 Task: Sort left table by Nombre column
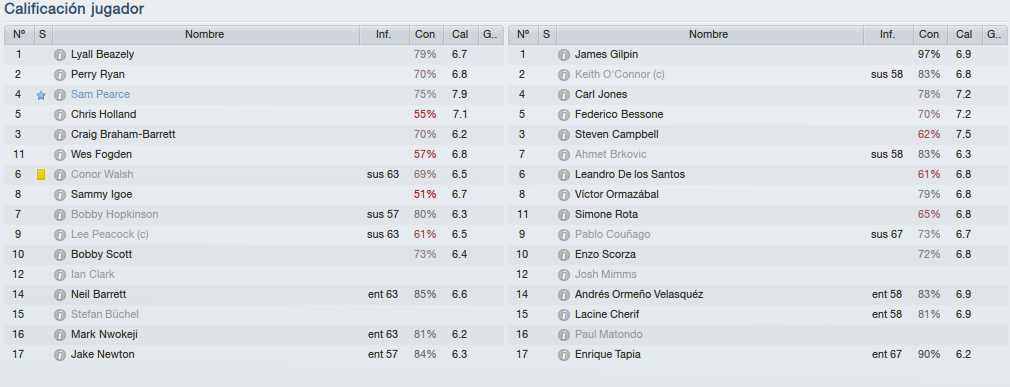coord(205,35)
